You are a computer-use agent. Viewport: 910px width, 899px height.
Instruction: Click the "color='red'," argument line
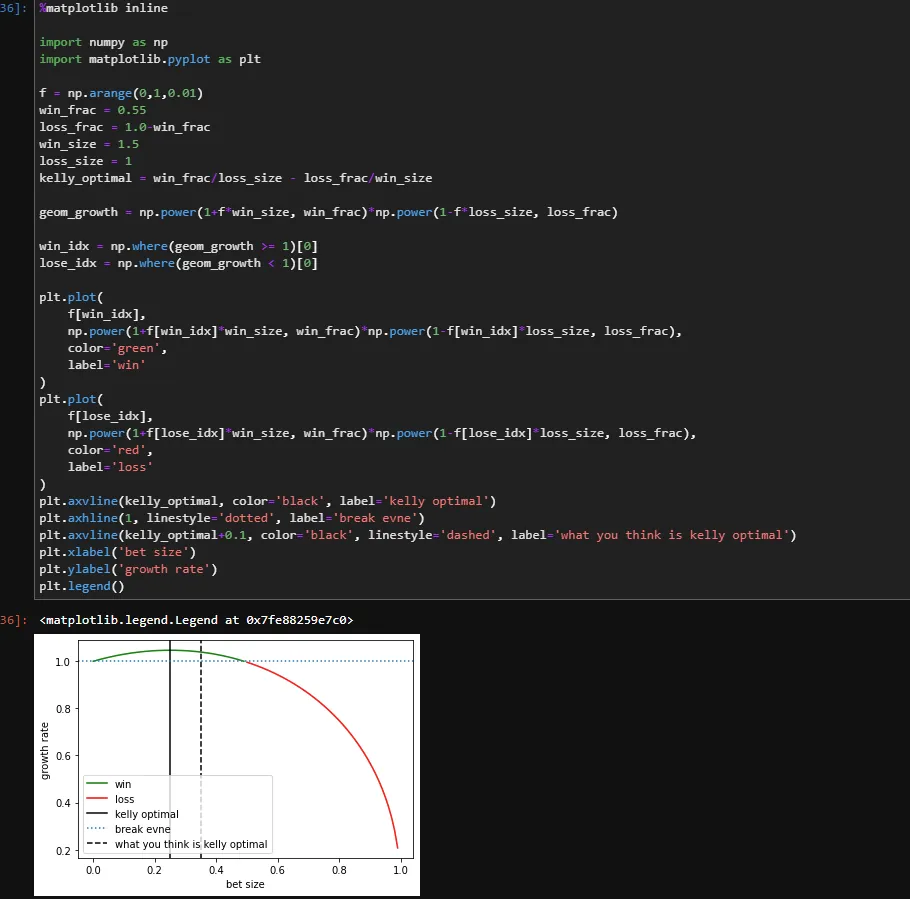tap(110, 450)
